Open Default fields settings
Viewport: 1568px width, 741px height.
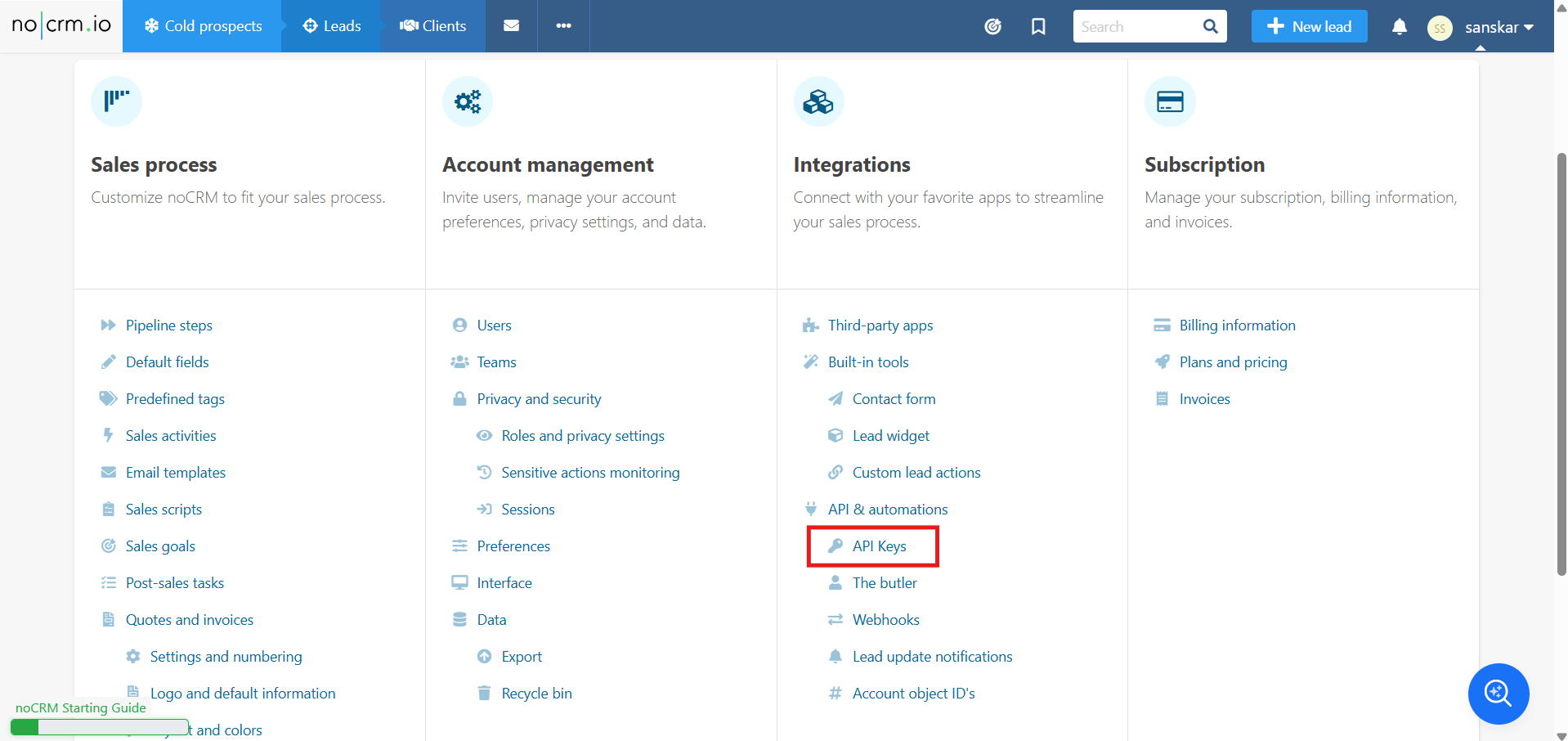167,362
